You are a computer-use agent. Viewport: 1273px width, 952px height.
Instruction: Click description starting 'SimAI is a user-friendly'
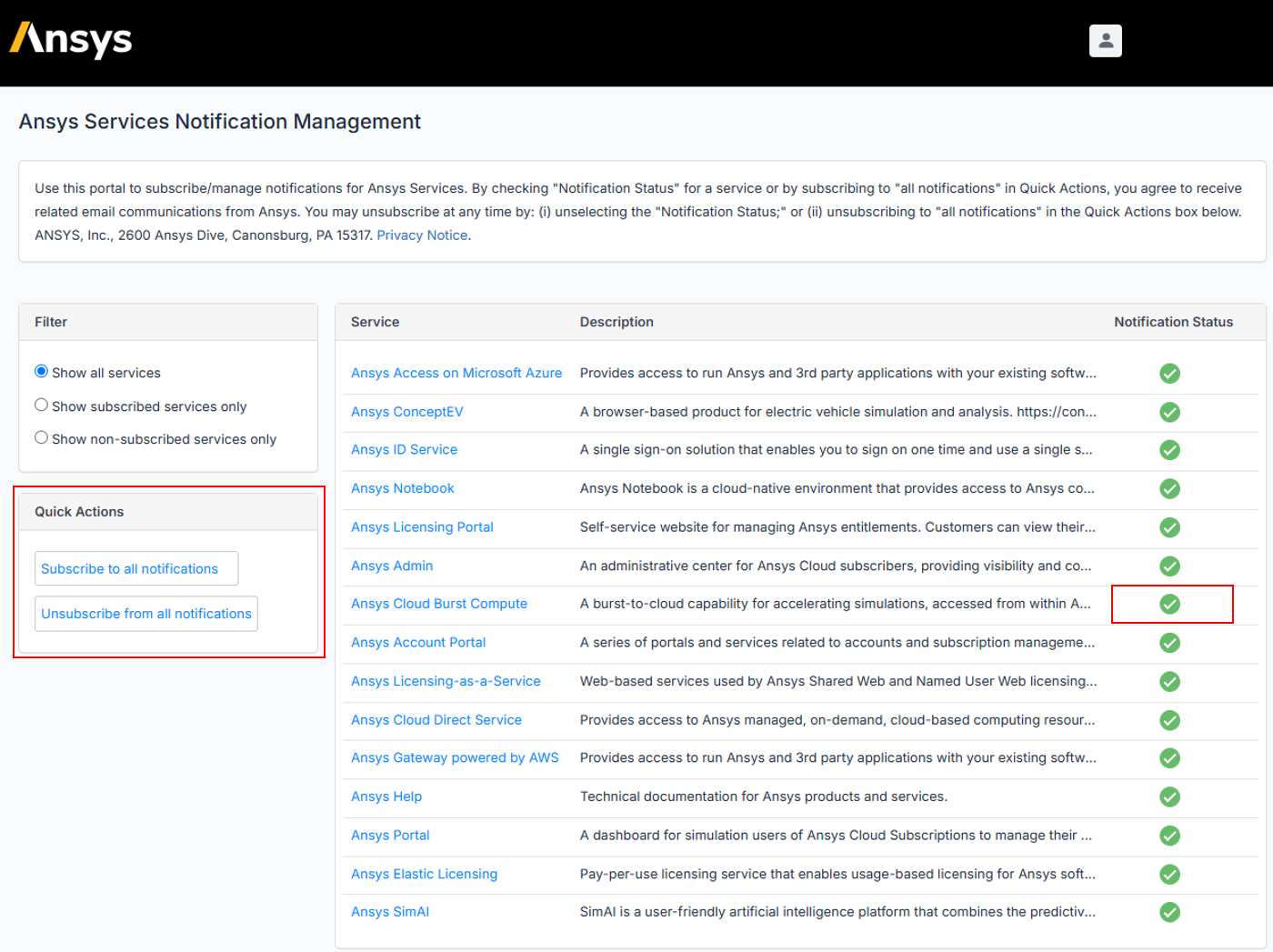tap(837, 912)
